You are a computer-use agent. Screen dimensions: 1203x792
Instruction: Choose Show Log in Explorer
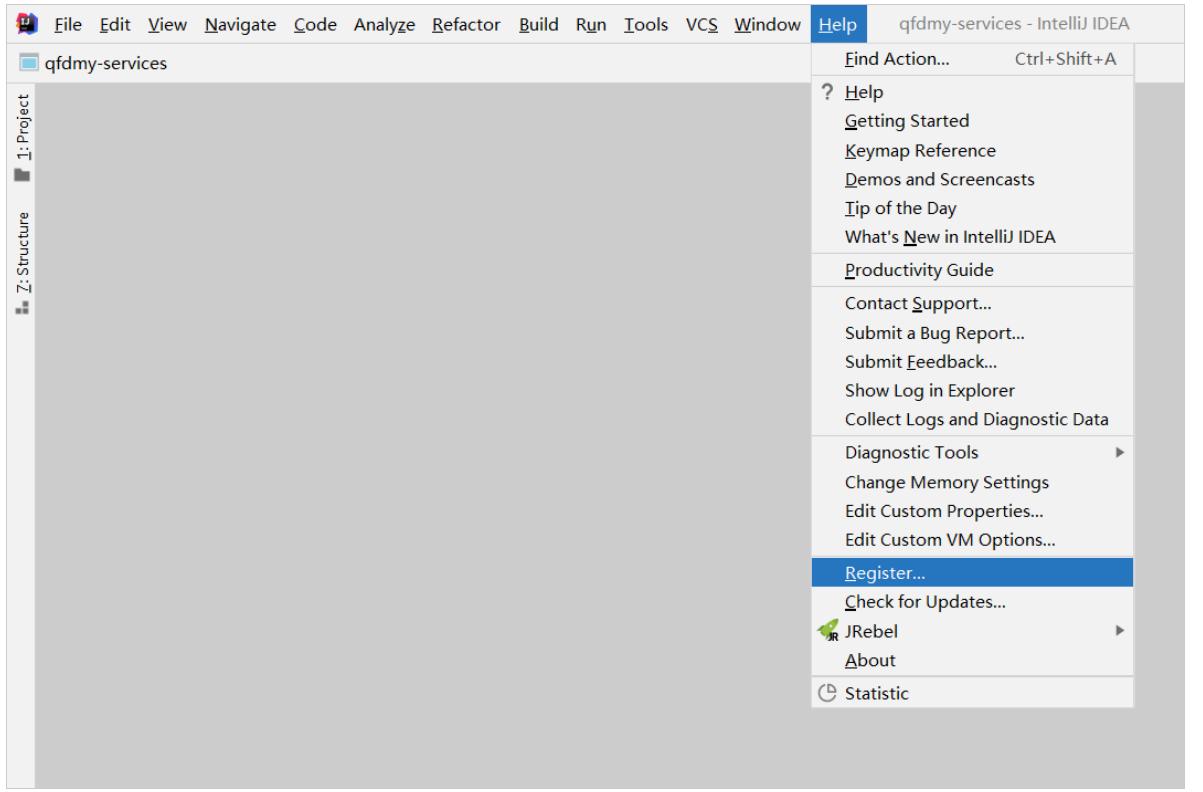pyautogui.click(x=930, y=390)
